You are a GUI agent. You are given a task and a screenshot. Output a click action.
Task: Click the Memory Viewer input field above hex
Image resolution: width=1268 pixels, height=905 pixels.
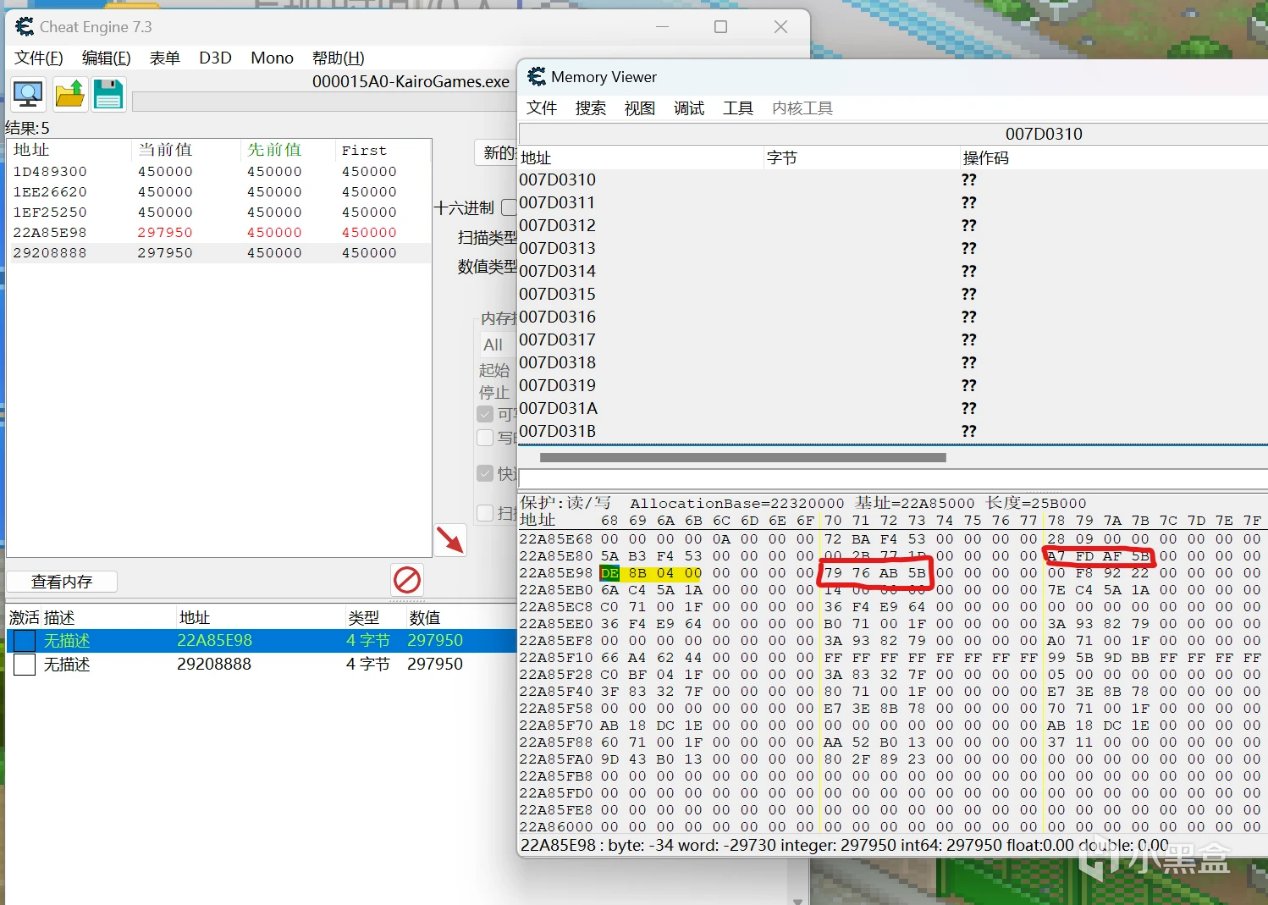(893, 478)
